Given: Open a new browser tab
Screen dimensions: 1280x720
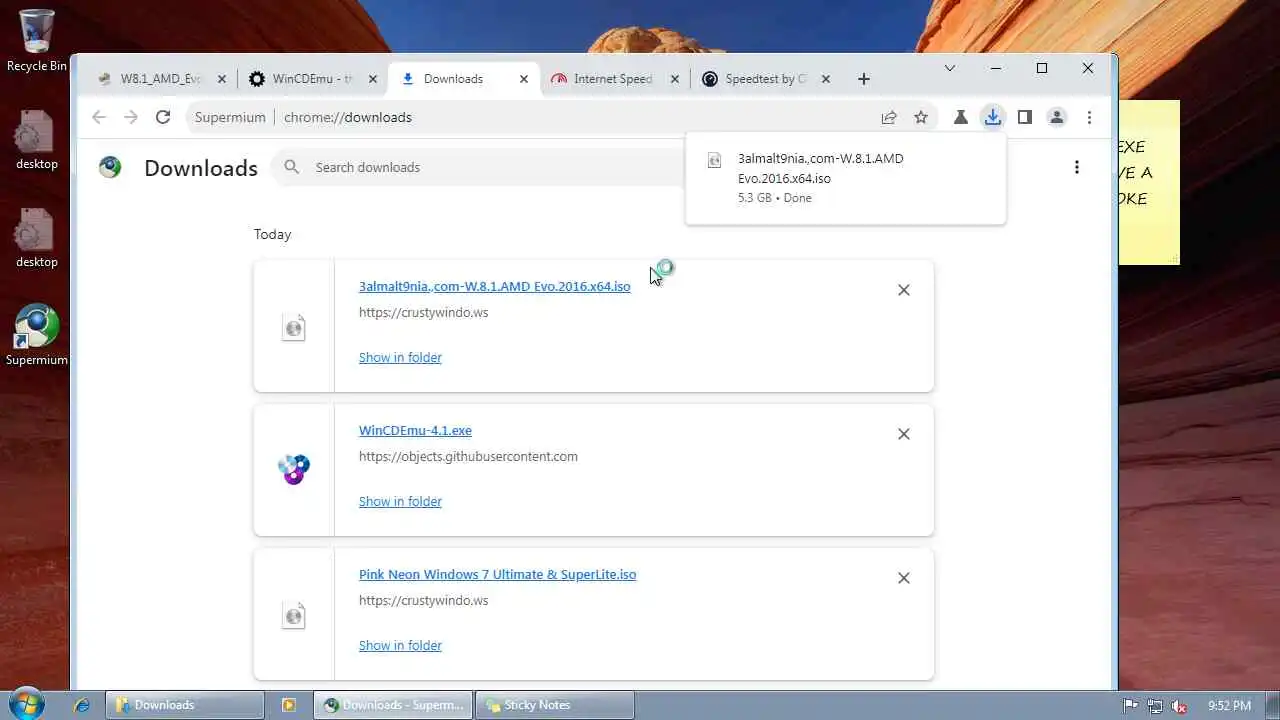Looking at the screenshot, I should coord(864,79).
